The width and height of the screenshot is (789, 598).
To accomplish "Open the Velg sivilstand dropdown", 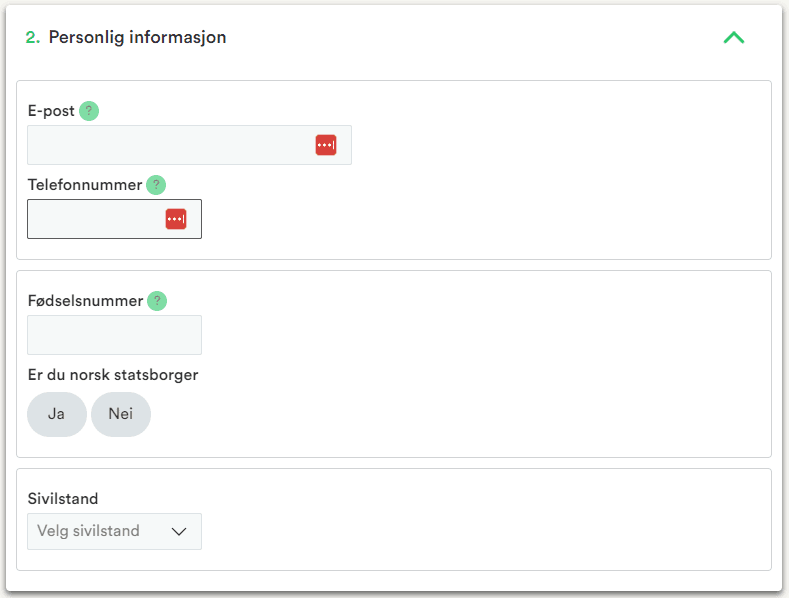I will [x=100, y=531].
